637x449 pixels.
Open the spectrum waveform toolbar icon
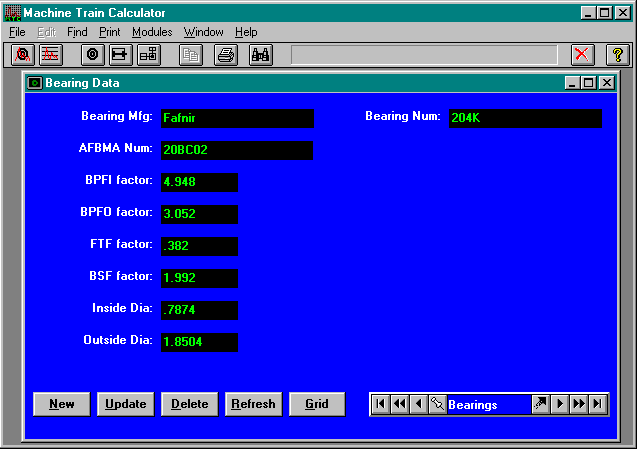click(x=51, y=54)
